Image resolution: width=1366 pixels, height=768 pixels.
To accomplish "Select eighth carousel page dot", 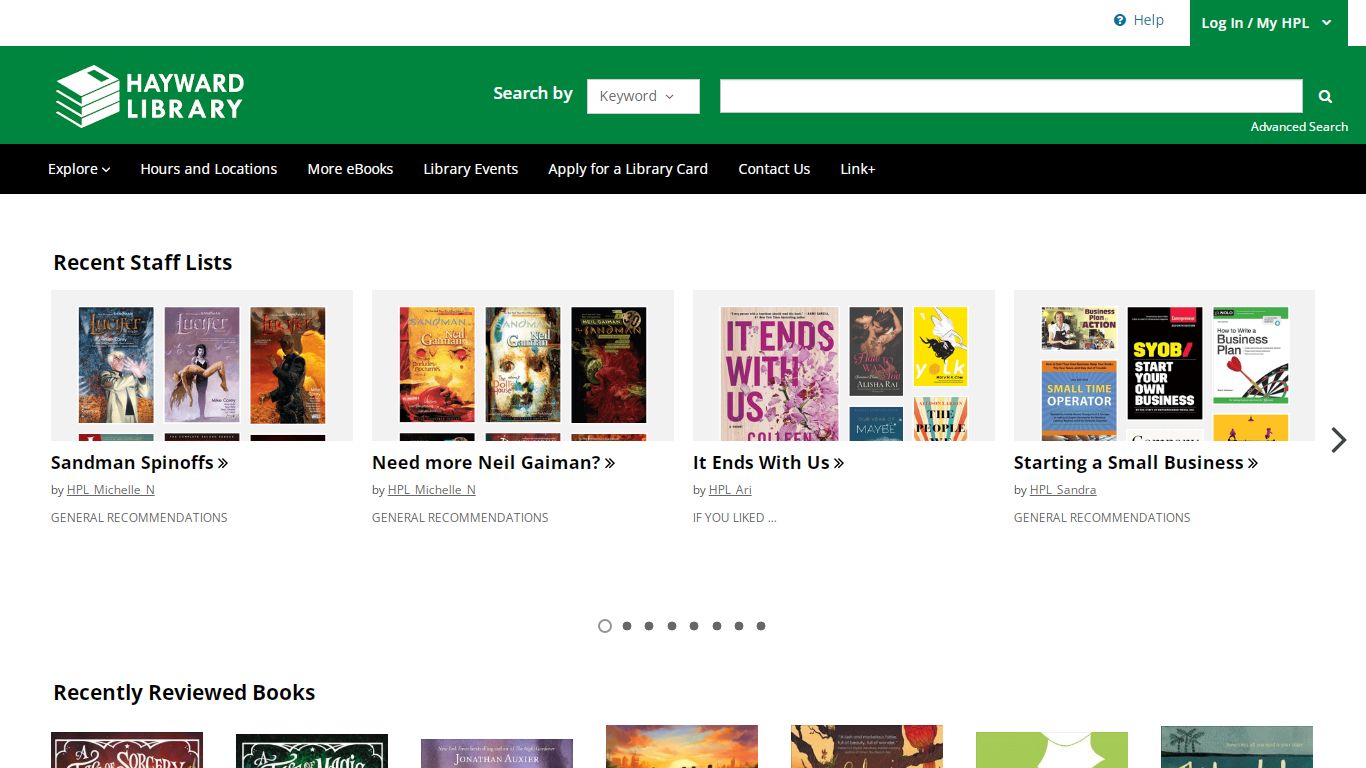I will pyautogui.click(x=761, y=626).
